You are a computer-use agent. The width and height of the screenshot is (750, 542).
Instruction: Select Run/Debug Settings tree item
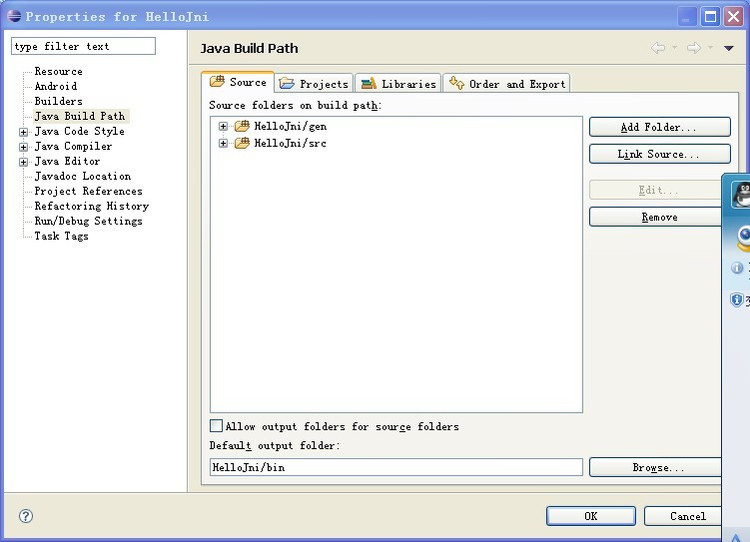(88, 221)
